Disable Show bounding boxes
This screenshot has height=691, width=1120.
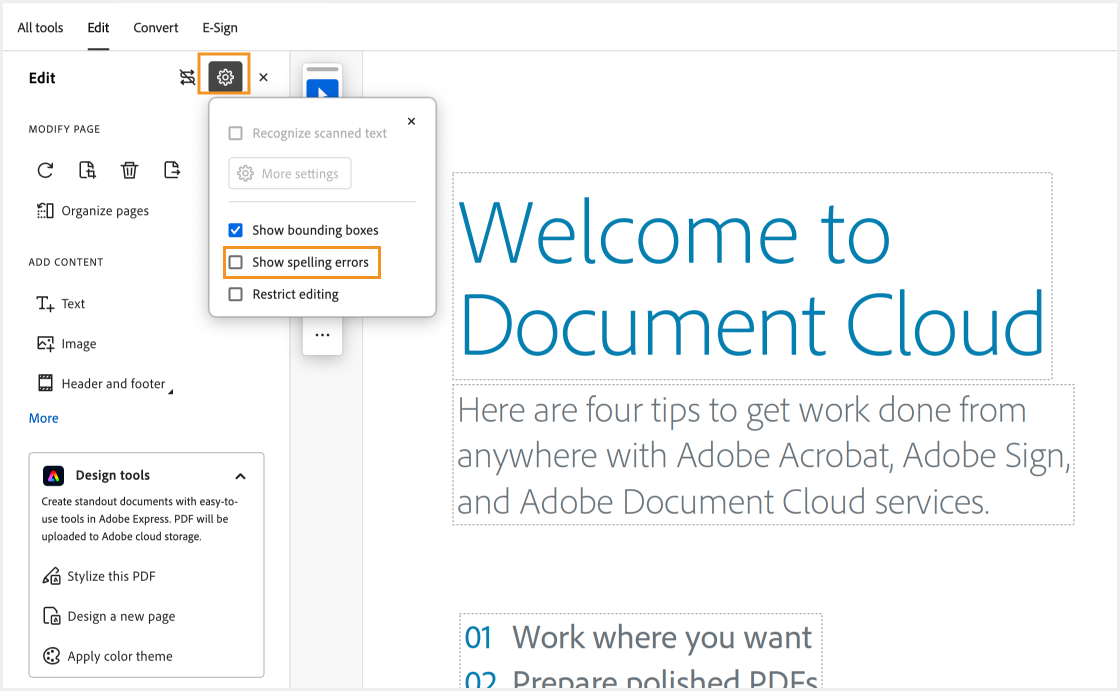pyautogui.click(x=236, y=230)
